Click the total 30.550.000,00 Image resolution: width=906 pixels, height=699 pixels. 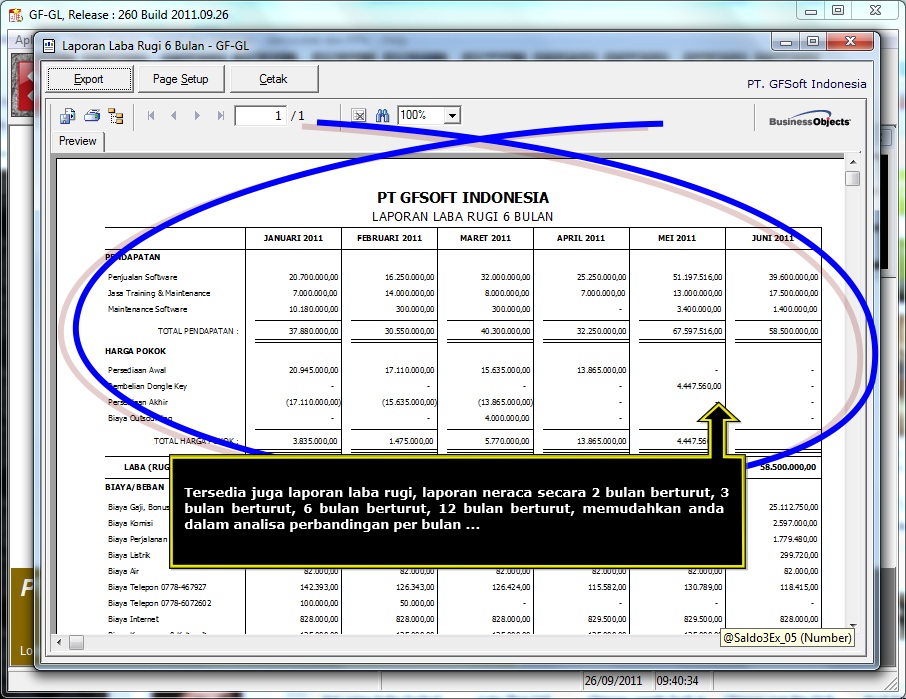(409, 331)
